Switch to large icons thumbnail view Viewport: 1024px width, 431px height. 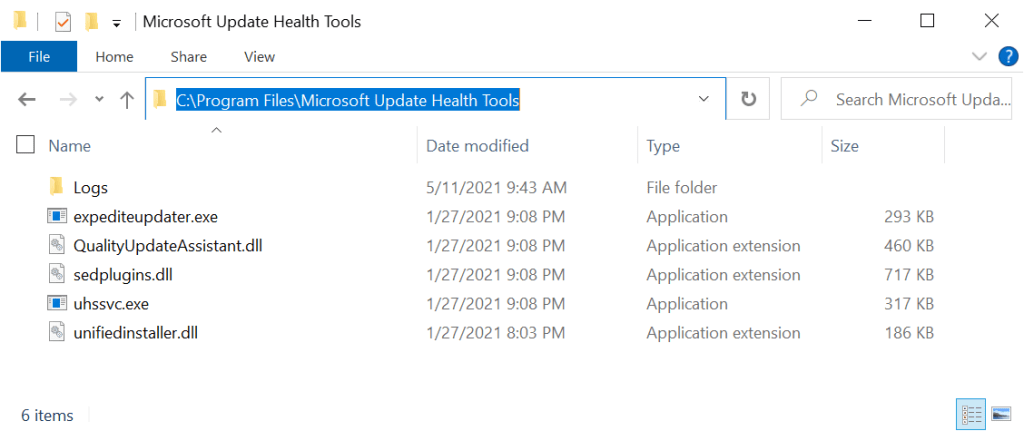tap(1000, 412)
